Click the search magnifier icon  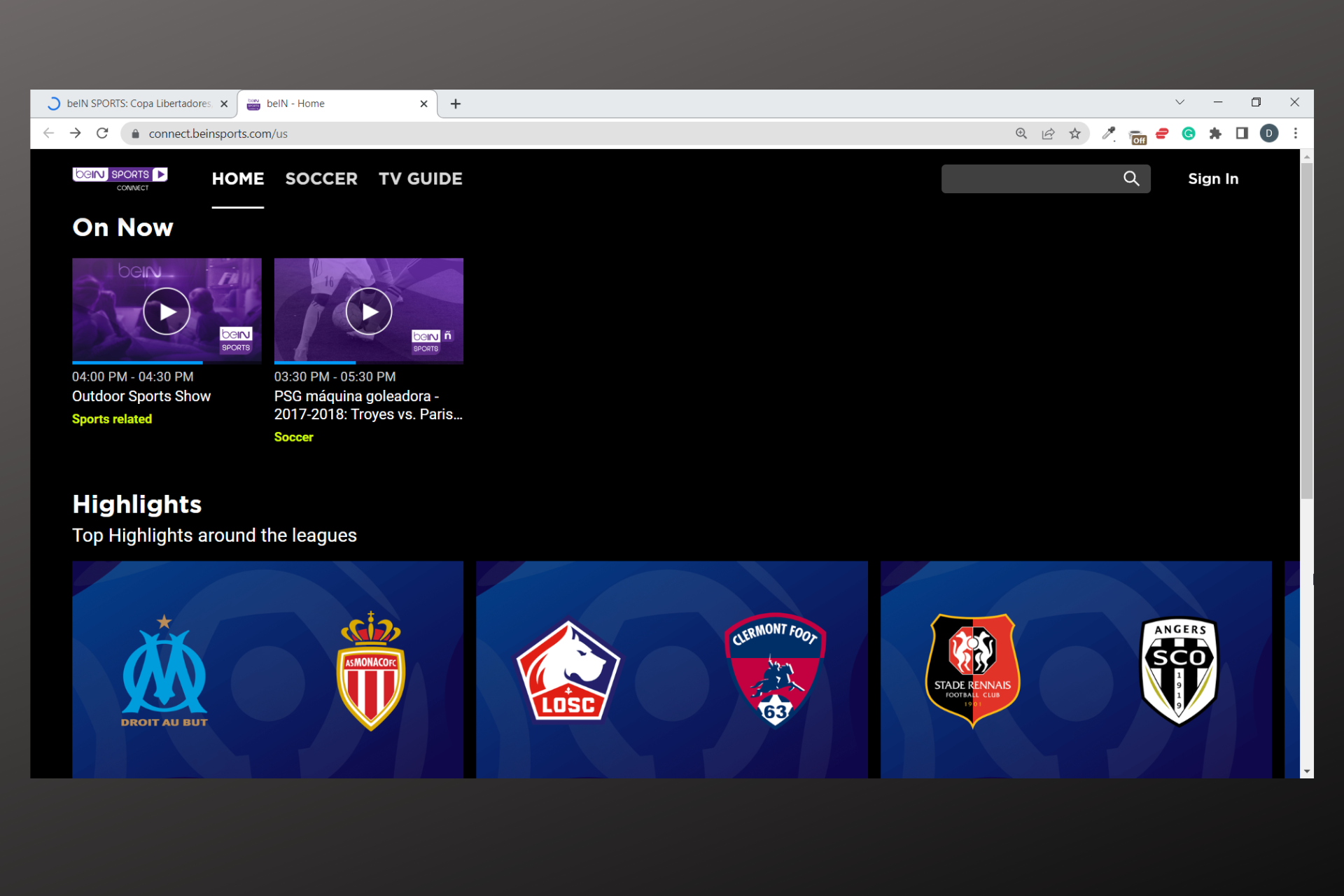point(1130,178)
